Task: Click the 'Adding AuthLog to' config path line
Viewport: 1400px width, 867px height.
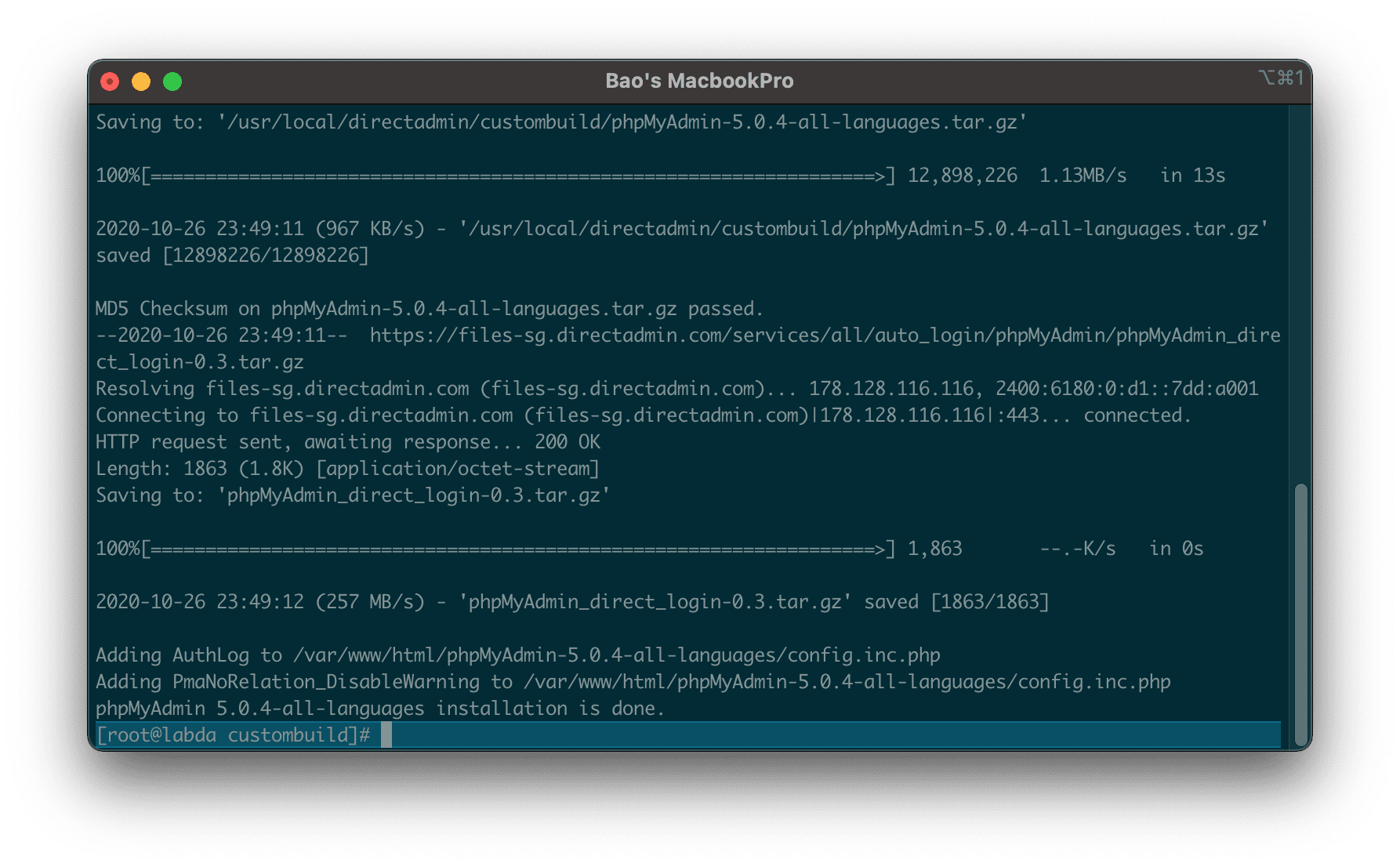Action: pos(517,655)
